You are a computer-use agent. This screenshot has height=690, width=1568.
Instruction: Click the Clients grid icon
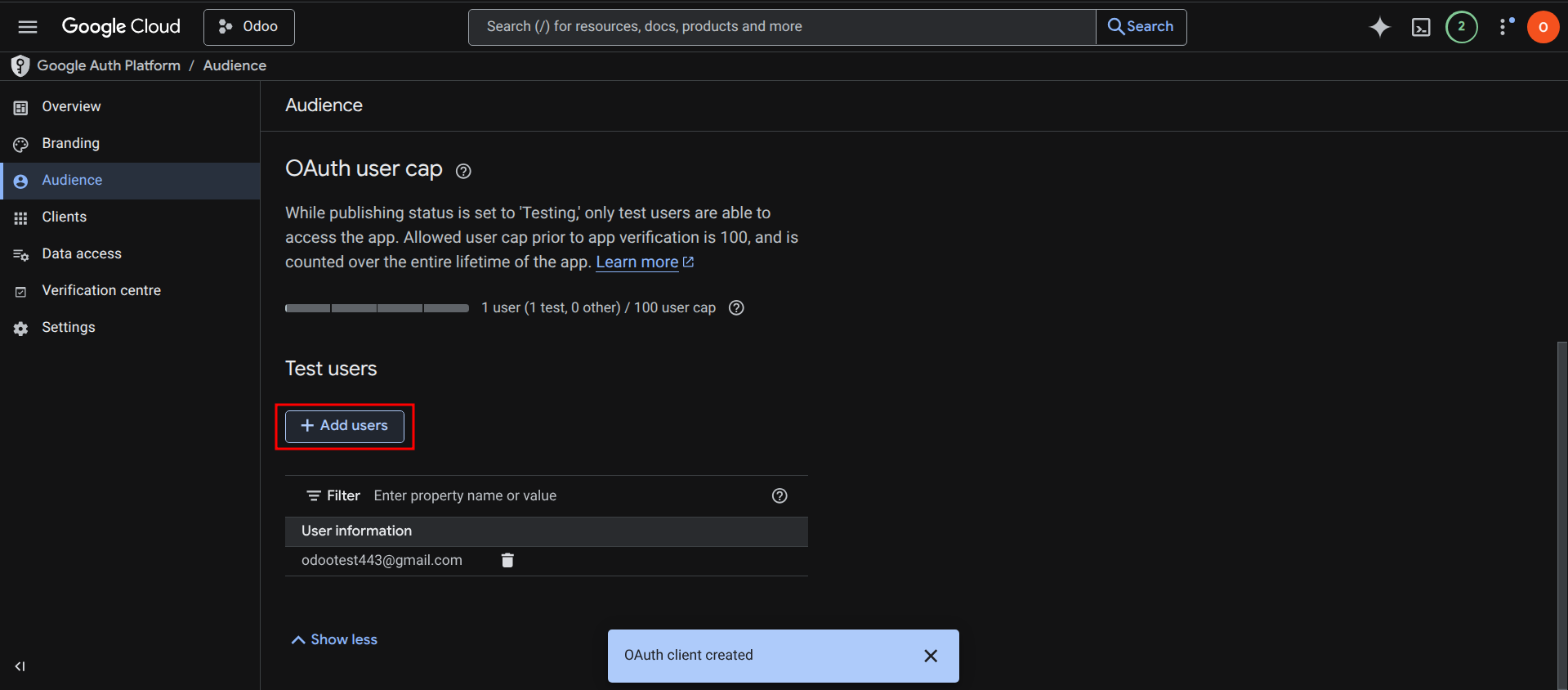(21, 217)
